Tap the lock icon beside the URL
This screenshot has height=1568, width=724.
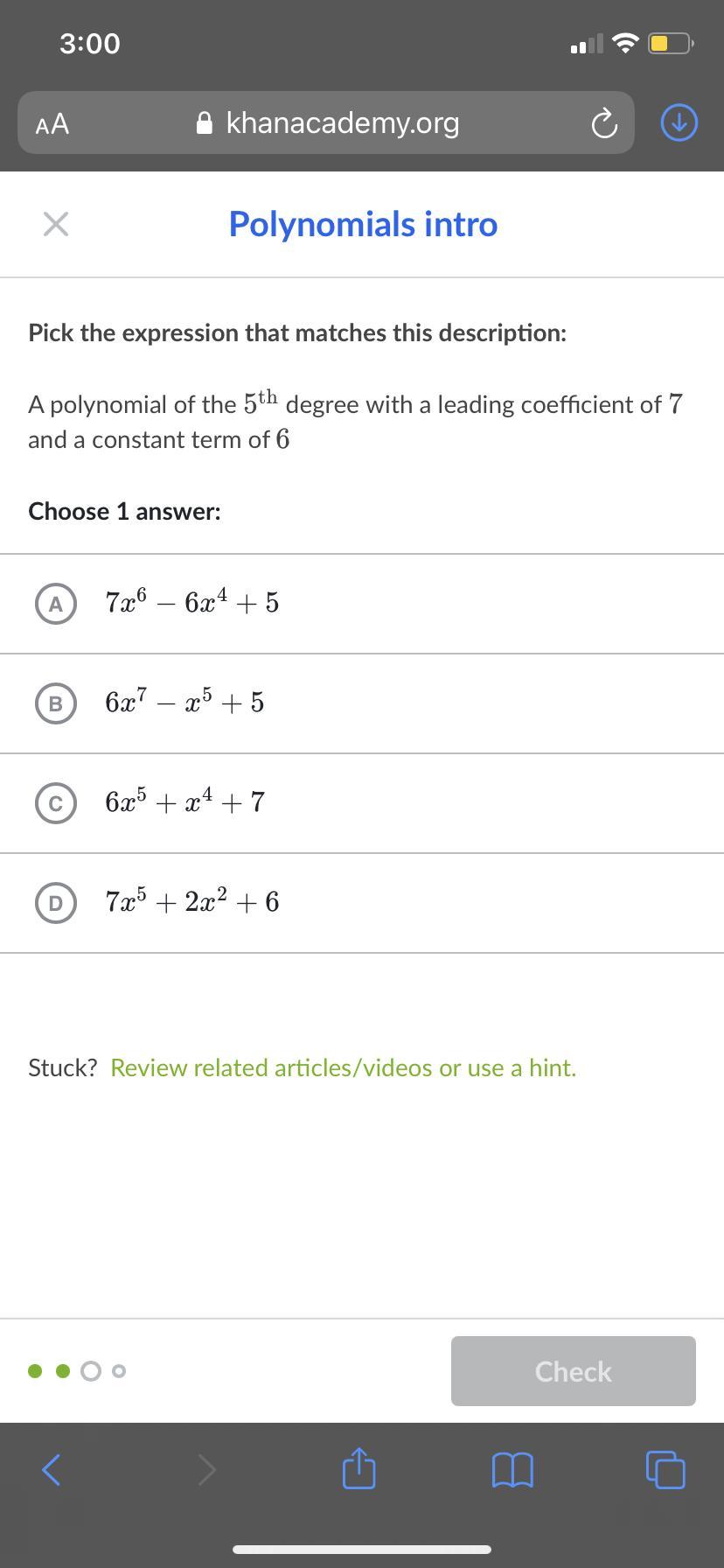pyautogui.click(x=205, y=123)
